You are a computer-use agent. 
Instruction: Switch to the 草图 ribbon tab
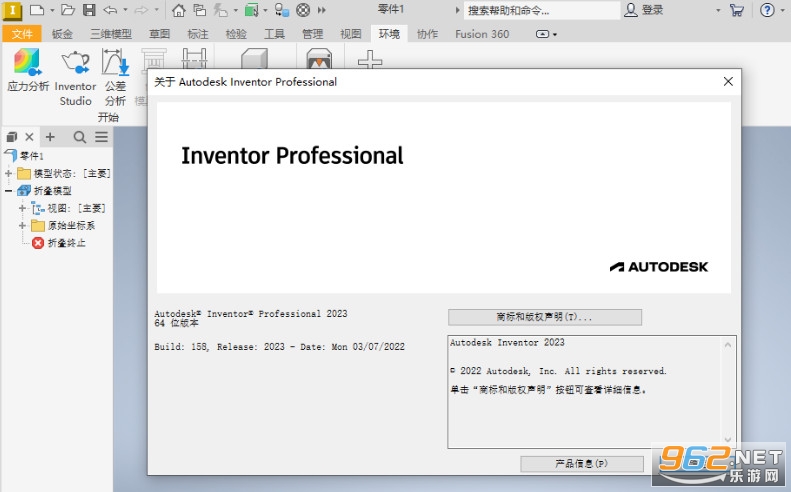click(x=159, y=34)
